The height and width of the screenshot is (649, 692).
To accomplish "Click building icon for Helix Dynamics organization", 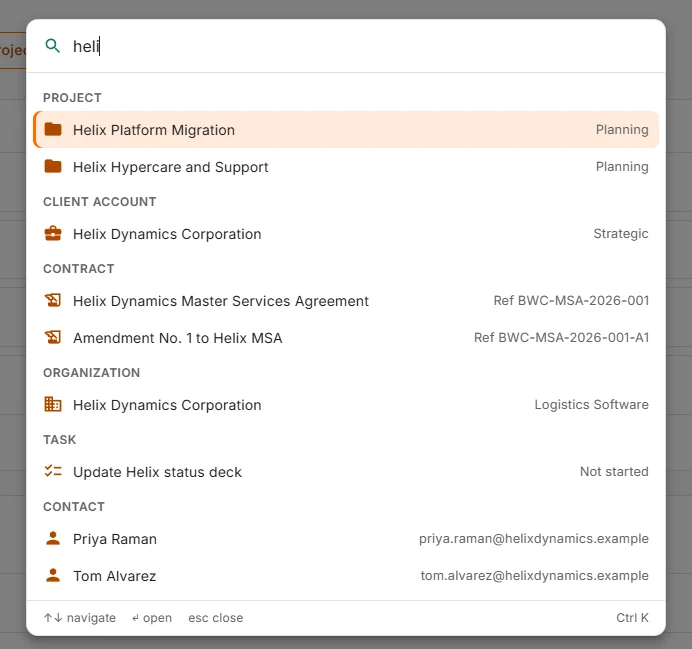I will point(53,404).
